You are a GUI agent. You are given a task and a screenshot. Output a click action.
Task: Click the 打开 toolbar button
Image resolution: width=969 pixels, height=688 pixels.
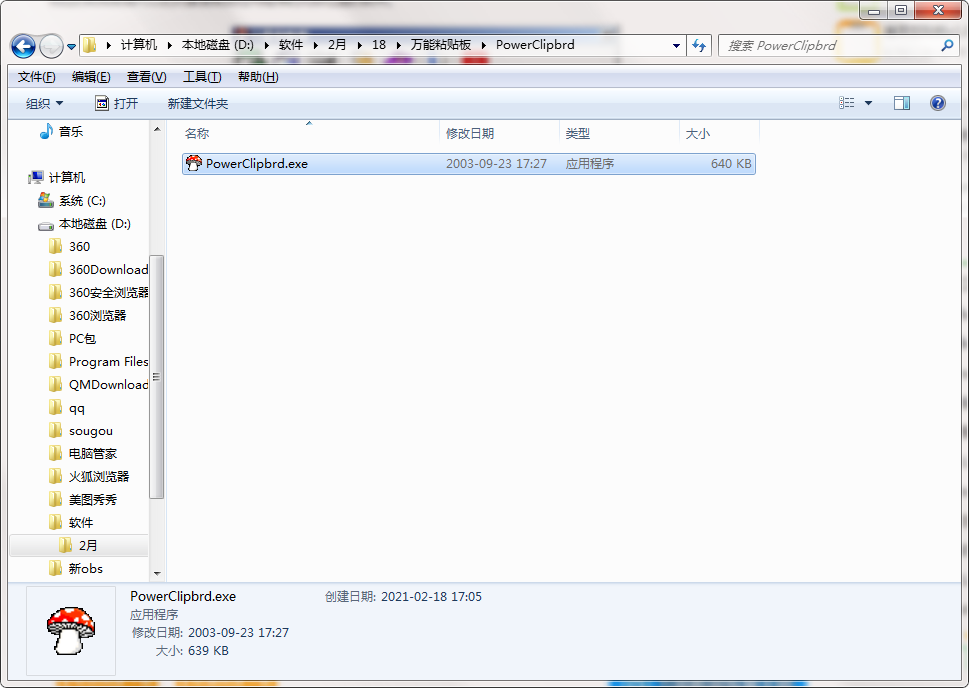click(x=116, y=103)
